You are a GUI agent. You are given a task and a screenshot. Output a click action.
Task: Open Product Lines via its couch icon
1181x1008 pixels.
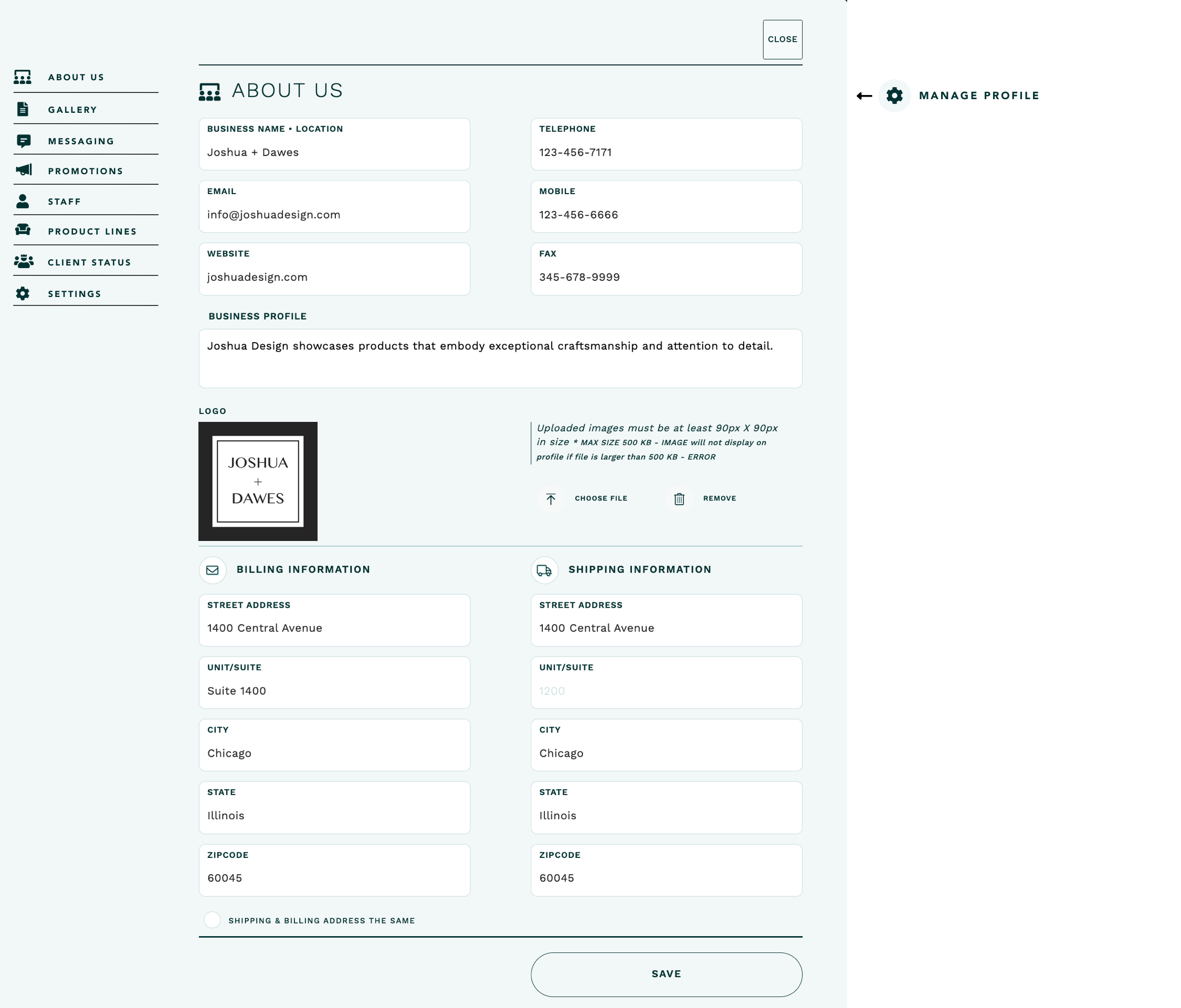[23, 231]
